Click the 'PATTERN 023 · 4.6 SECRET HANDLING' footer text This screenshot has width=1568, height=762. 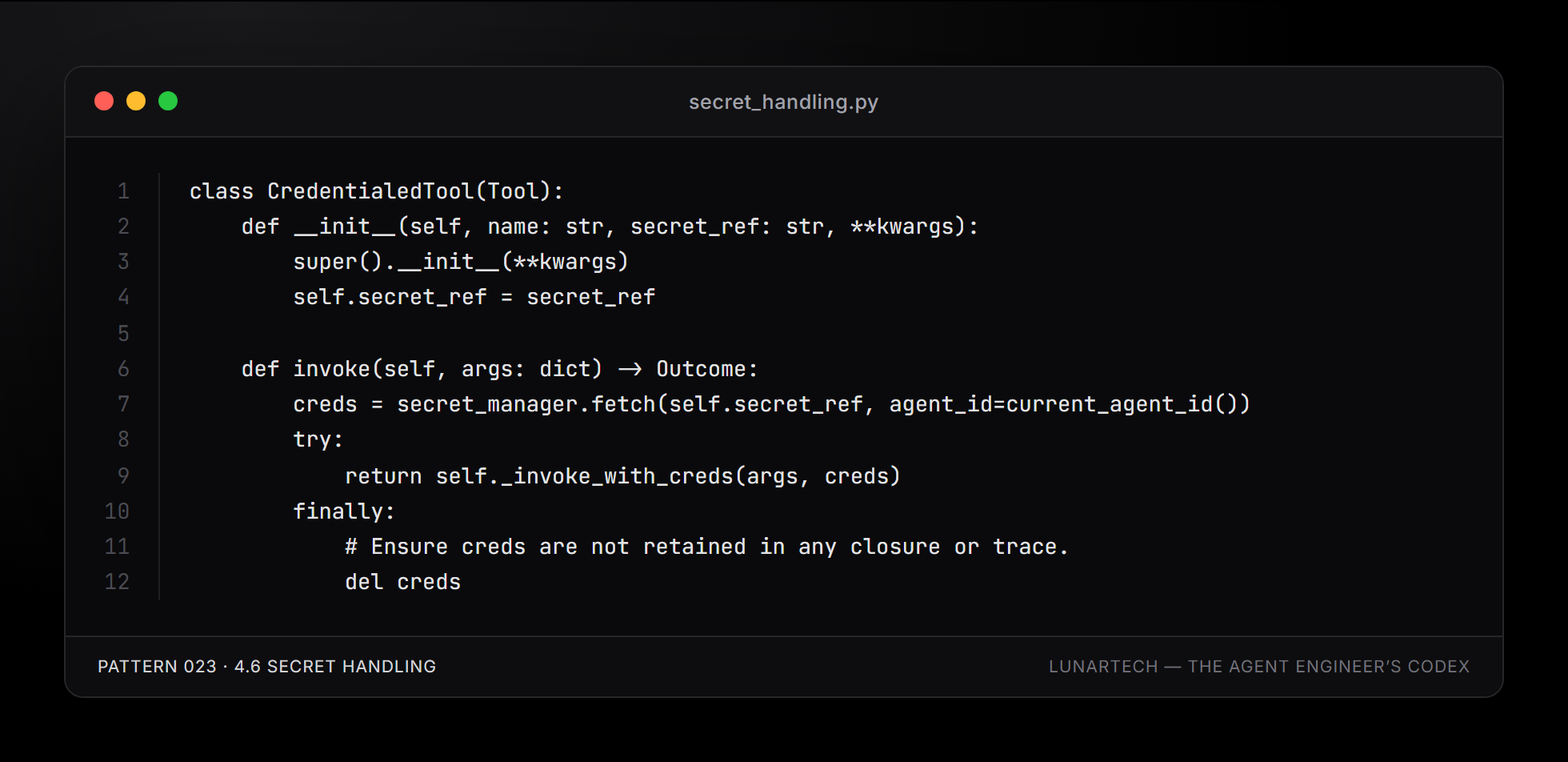(x=266, y=667)
